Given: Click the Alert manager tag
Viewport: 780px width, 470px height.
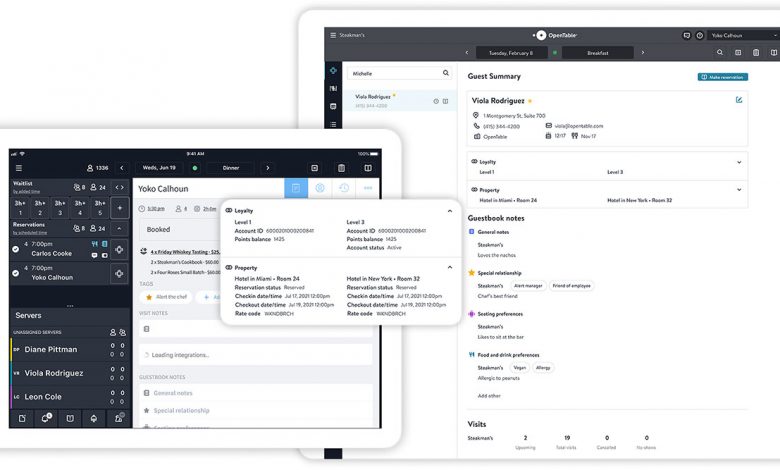Looking at the screenshot, I should 528,286.
